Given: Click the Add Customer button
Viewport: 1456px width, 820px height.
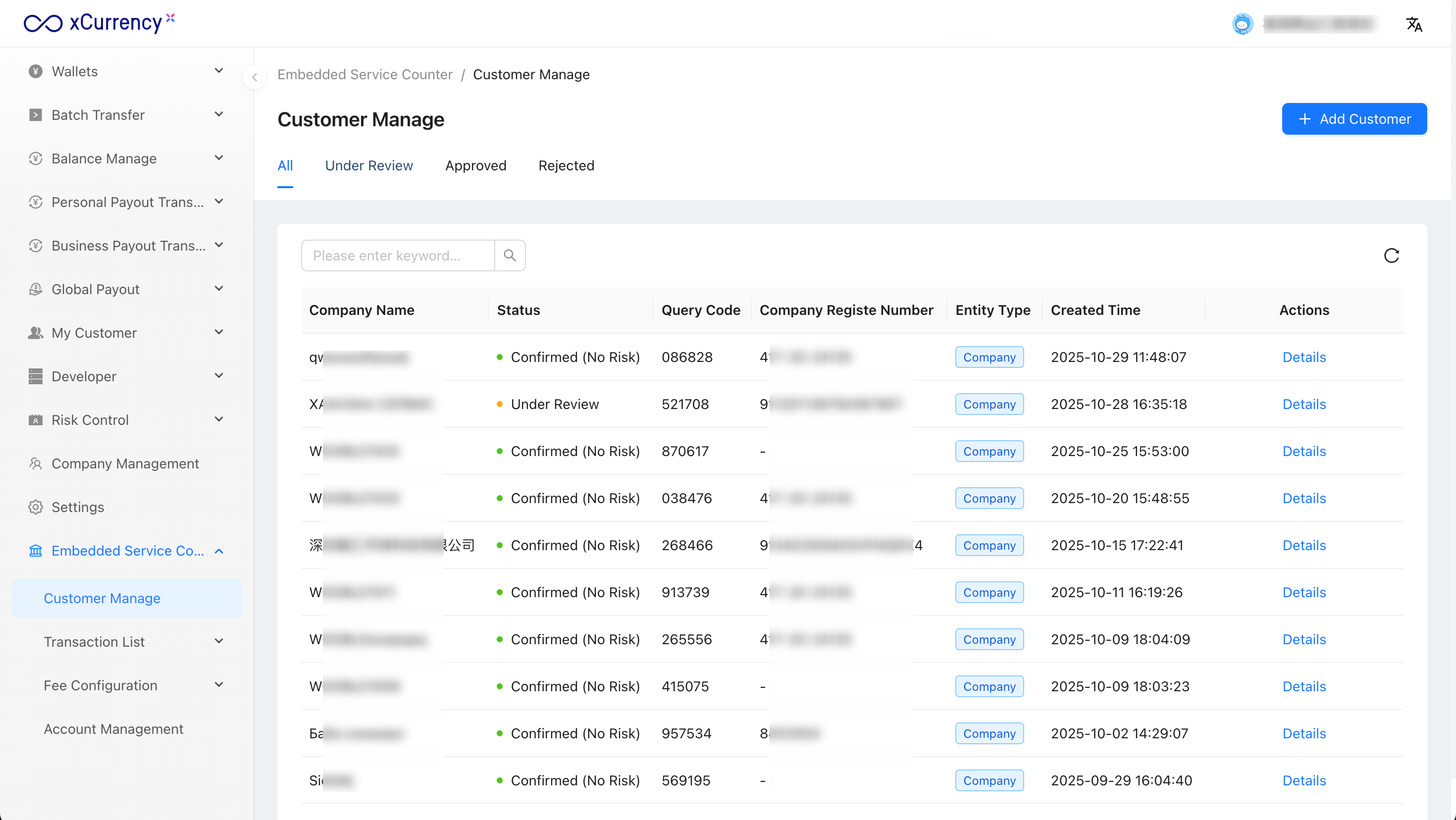Looking at the screenshot, I should 1353,119.
